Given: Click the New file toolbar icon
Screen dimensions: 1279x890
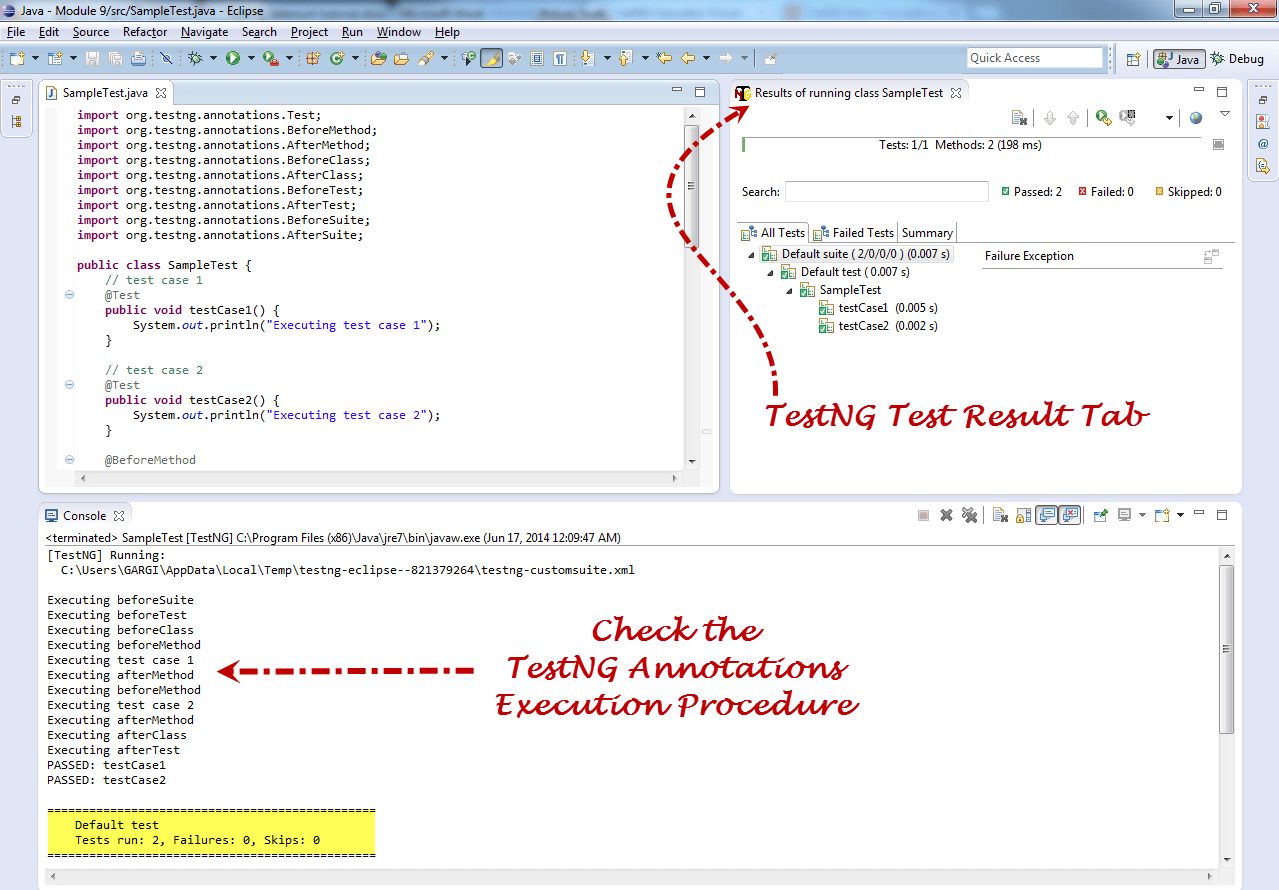Looking at the screenshot, I should click(17, 58).
